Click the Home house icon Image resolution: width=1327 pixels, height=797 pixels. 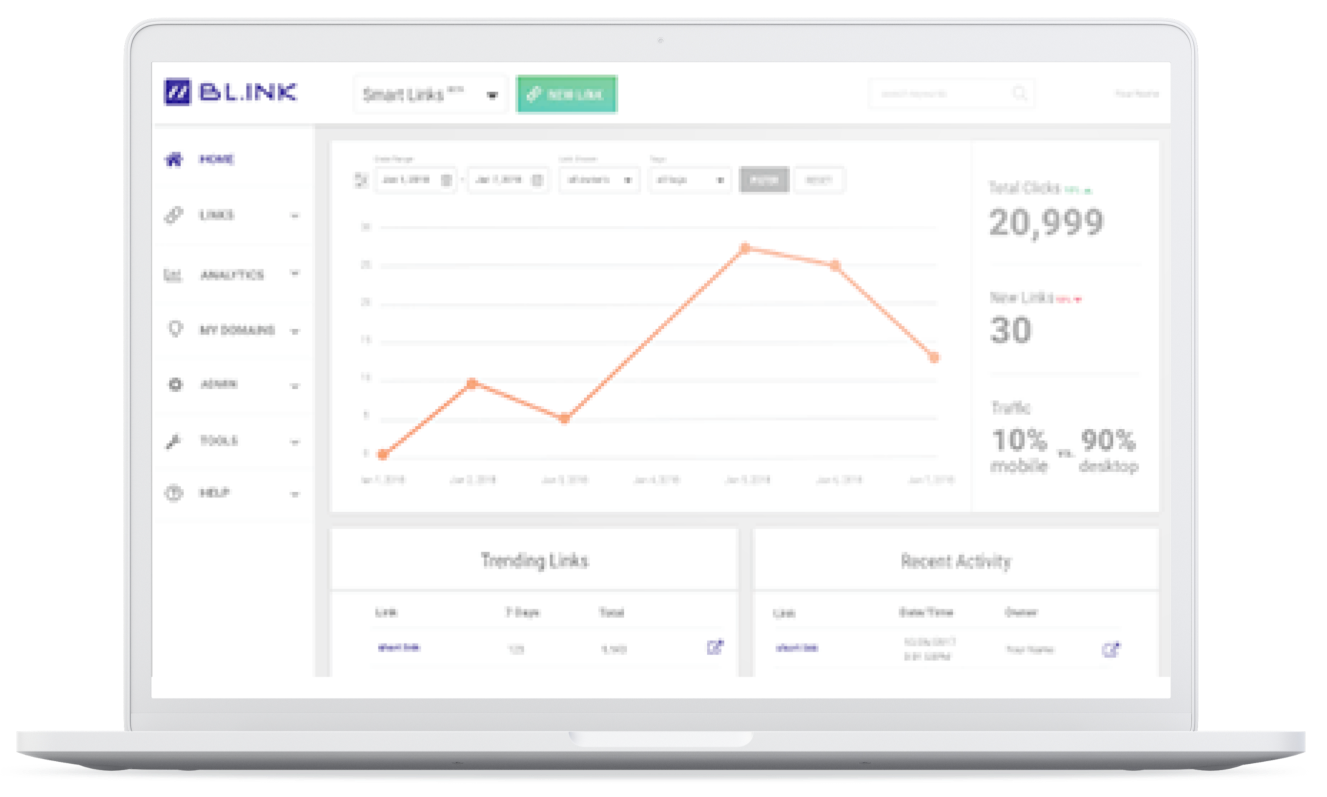coord(174,159)
